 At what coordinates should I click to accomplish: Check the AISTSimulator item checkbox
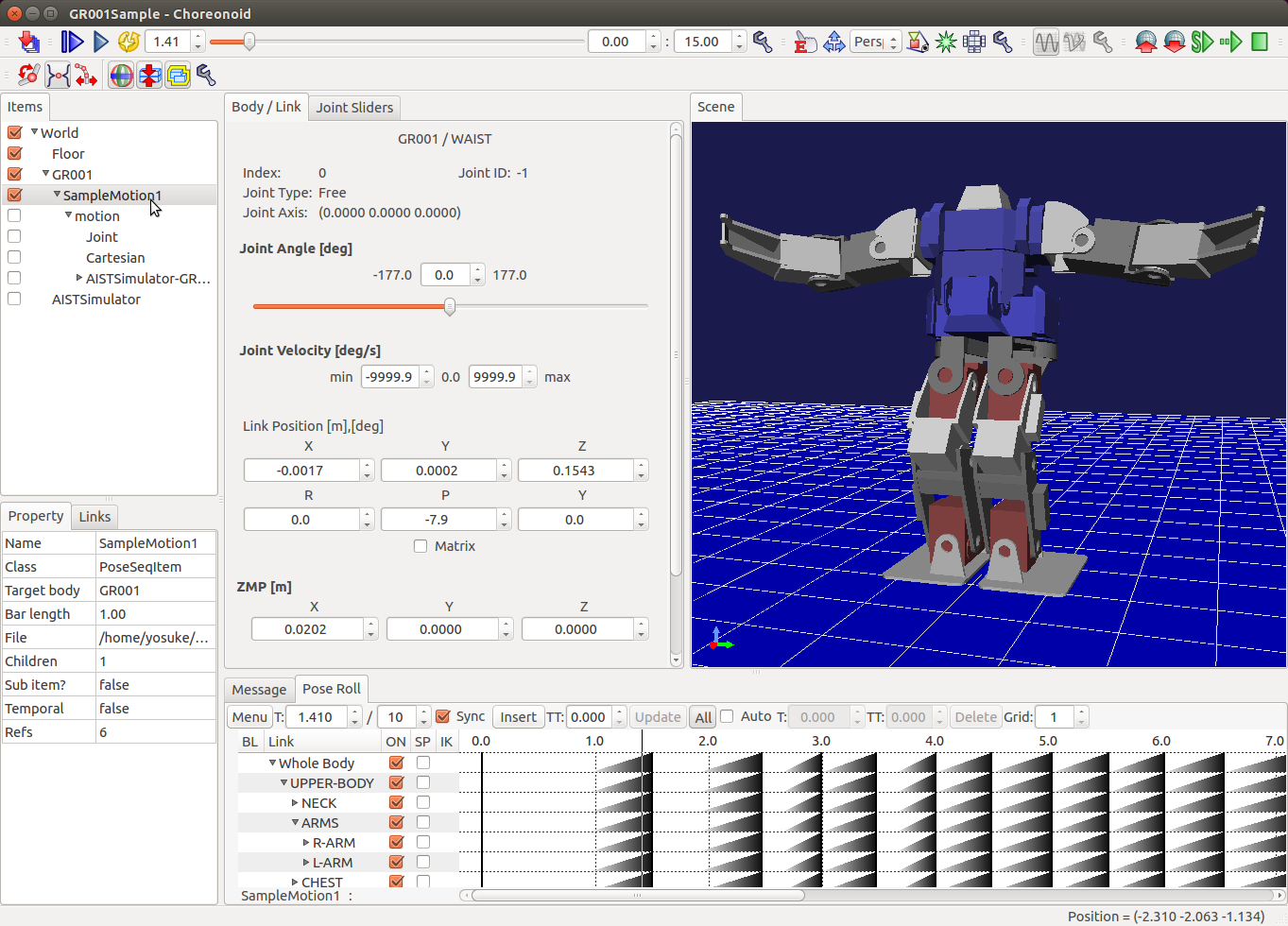tap(14, 299)
